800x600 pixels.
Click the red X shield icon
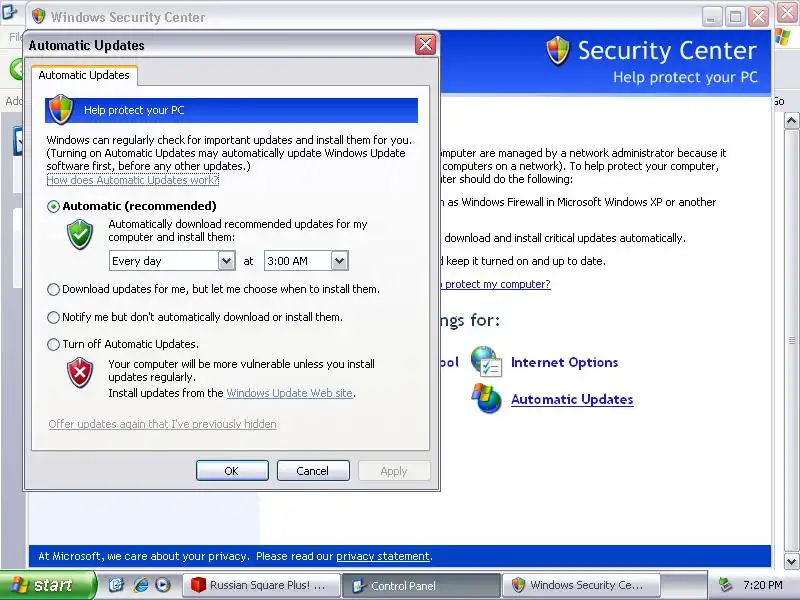[x=80, y=372]
